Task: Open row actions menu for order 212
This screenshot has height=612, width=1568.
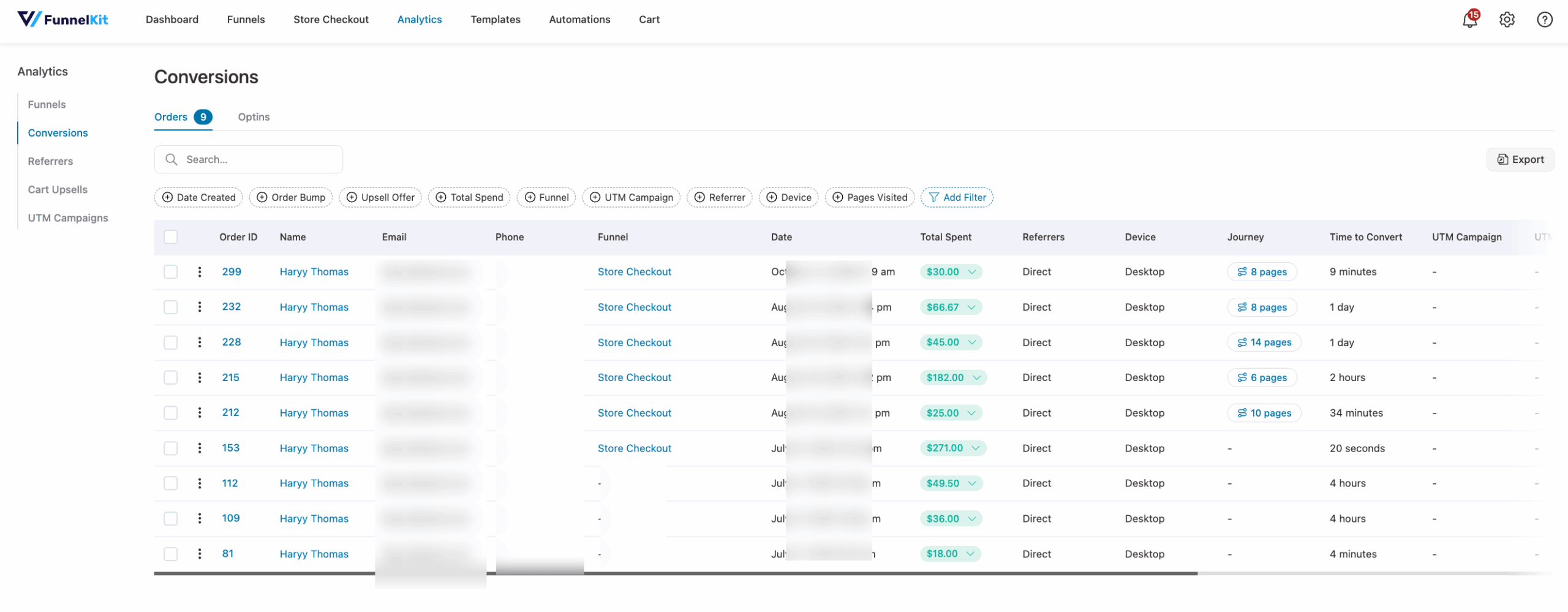Action: [x=200, y=412]
